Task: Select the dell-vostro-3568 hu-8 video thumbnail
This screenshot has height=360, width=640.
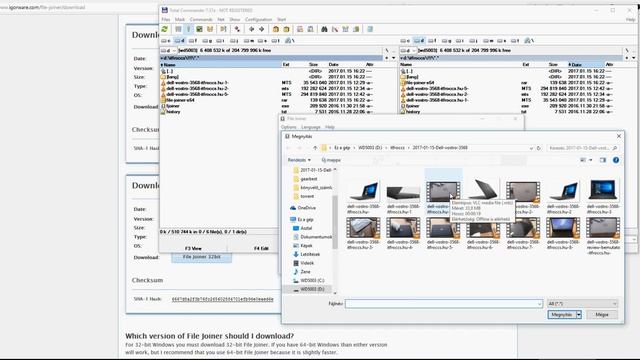Action: 563,233
